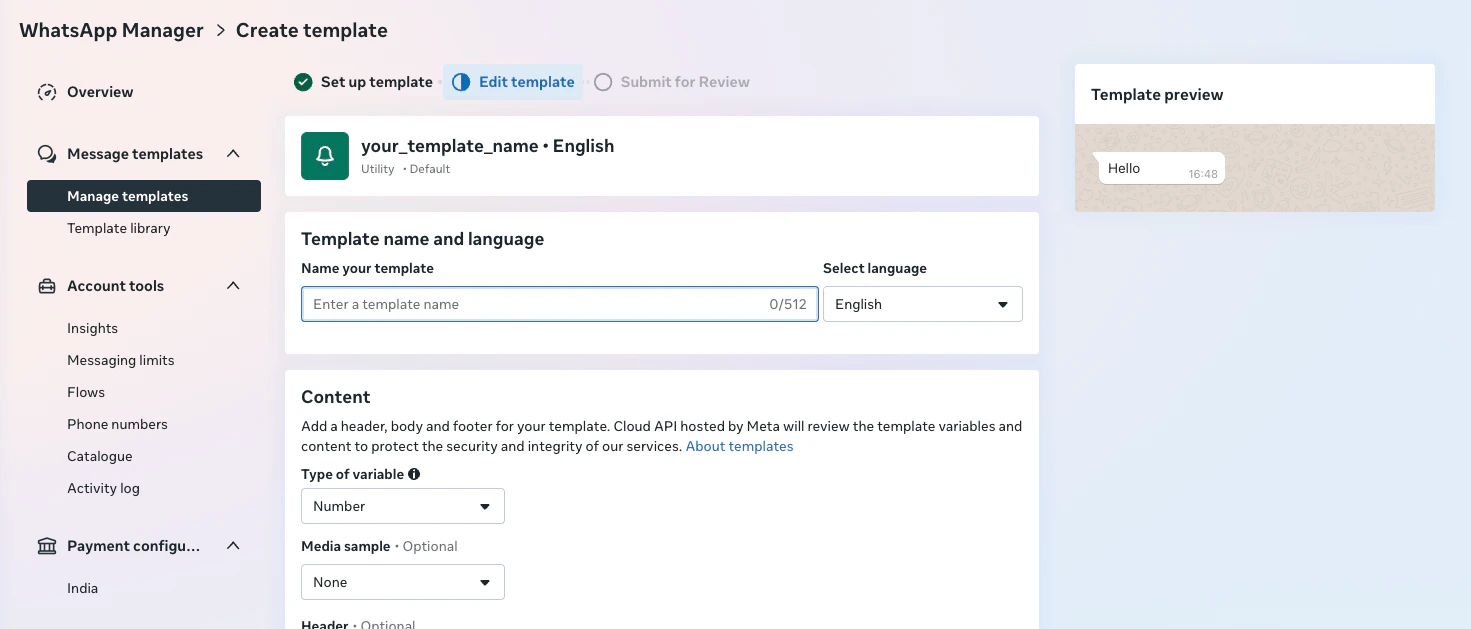Select Manage templates in the sidebar

tap(127, 196)
